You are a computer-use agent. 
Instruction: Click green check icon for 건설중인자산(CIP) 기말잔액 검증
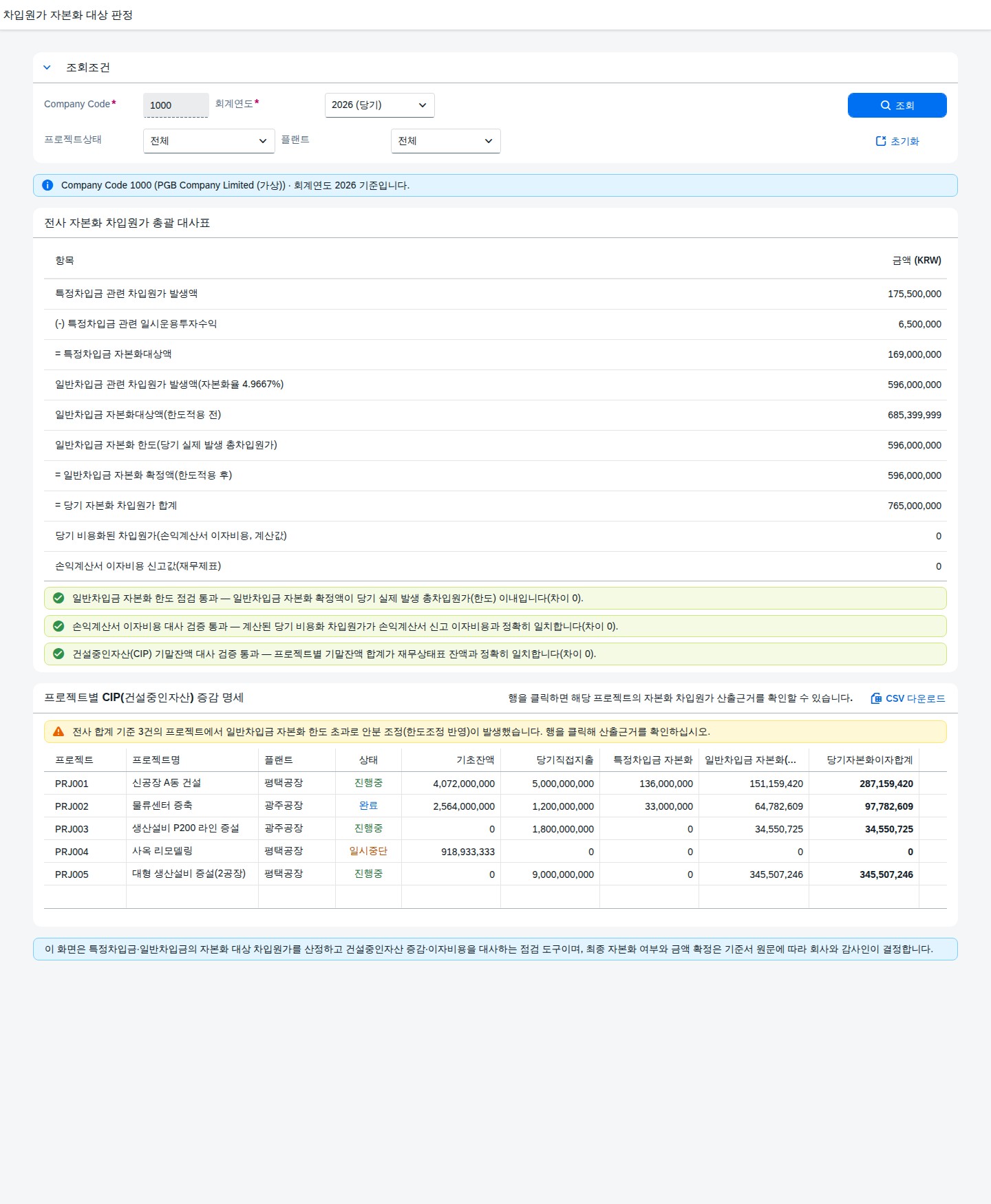tap(58, 654)
